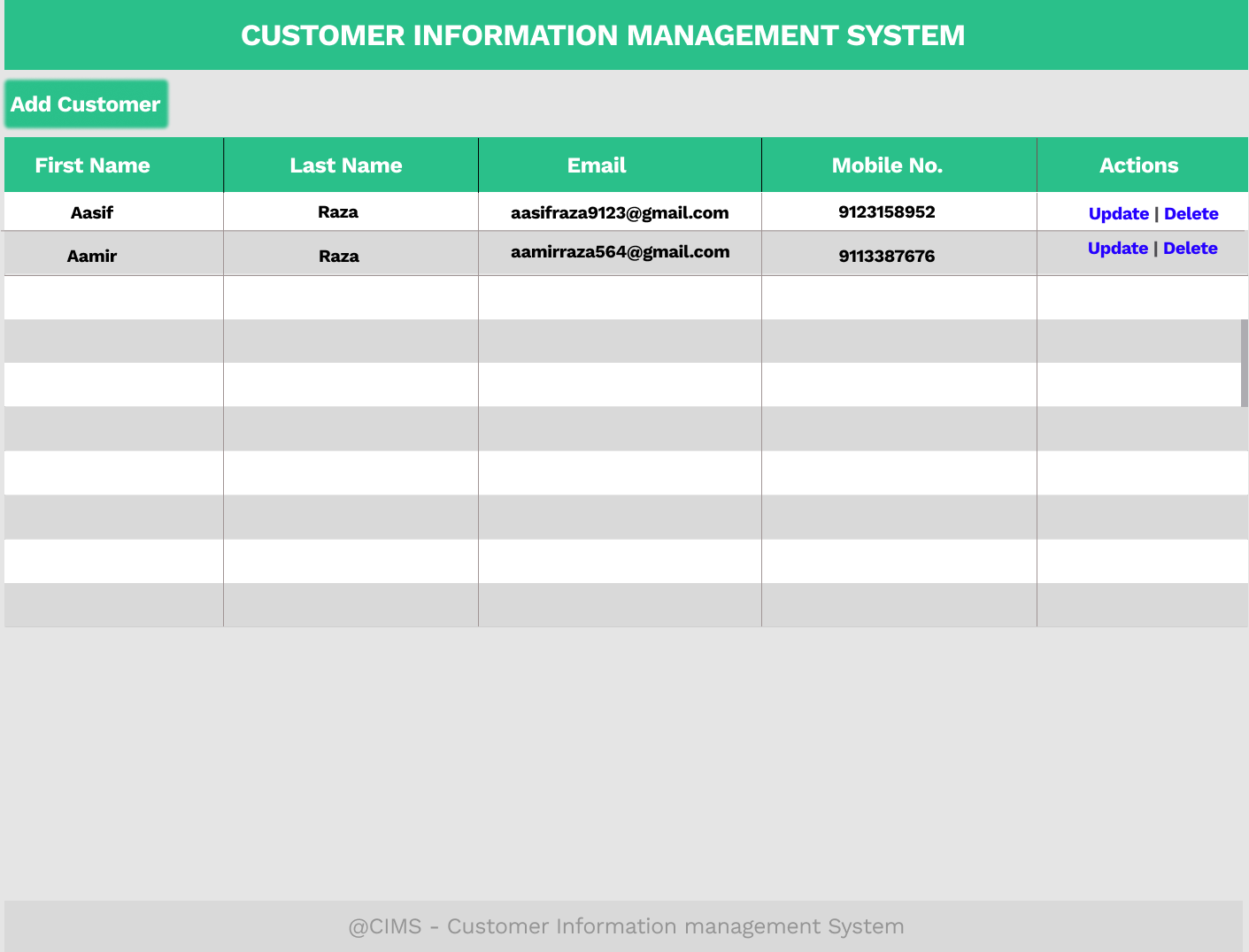Select the Last Name column header
This screenshot has width=1249, height=952.
click(347, 165)
